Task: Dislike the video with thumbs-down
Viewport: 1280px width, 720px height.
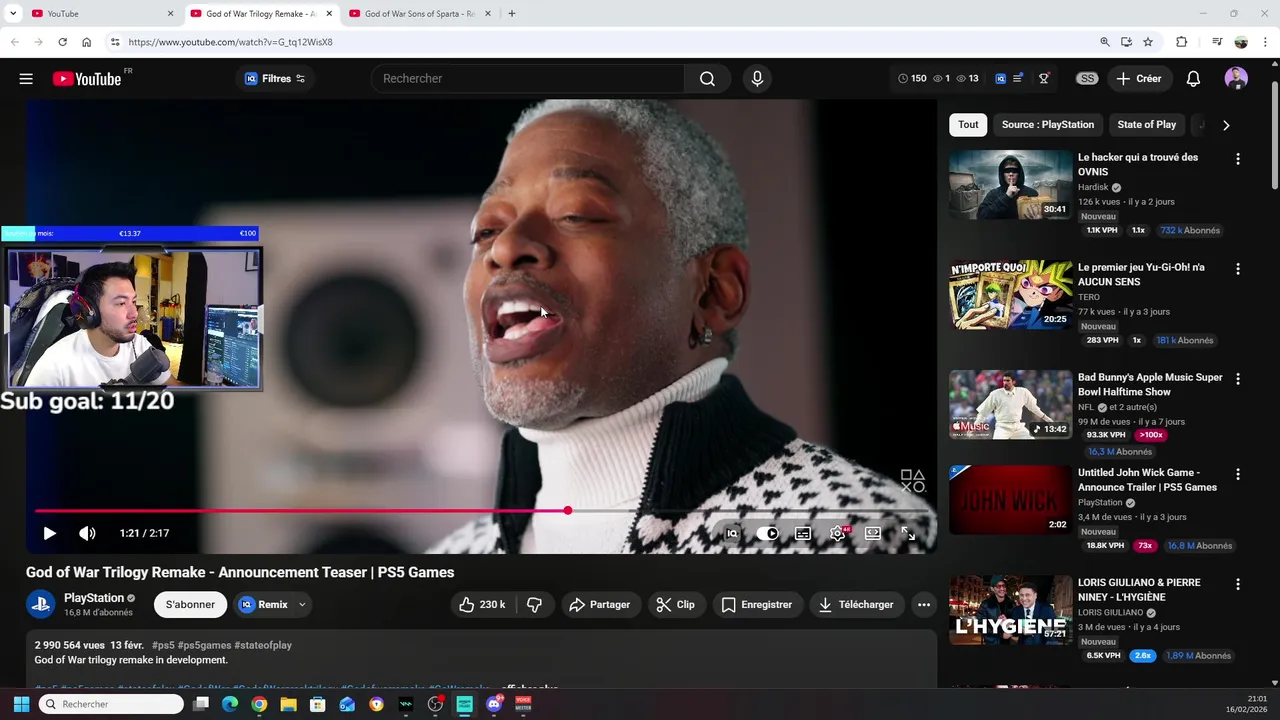Action: click(x=535, y=605)
